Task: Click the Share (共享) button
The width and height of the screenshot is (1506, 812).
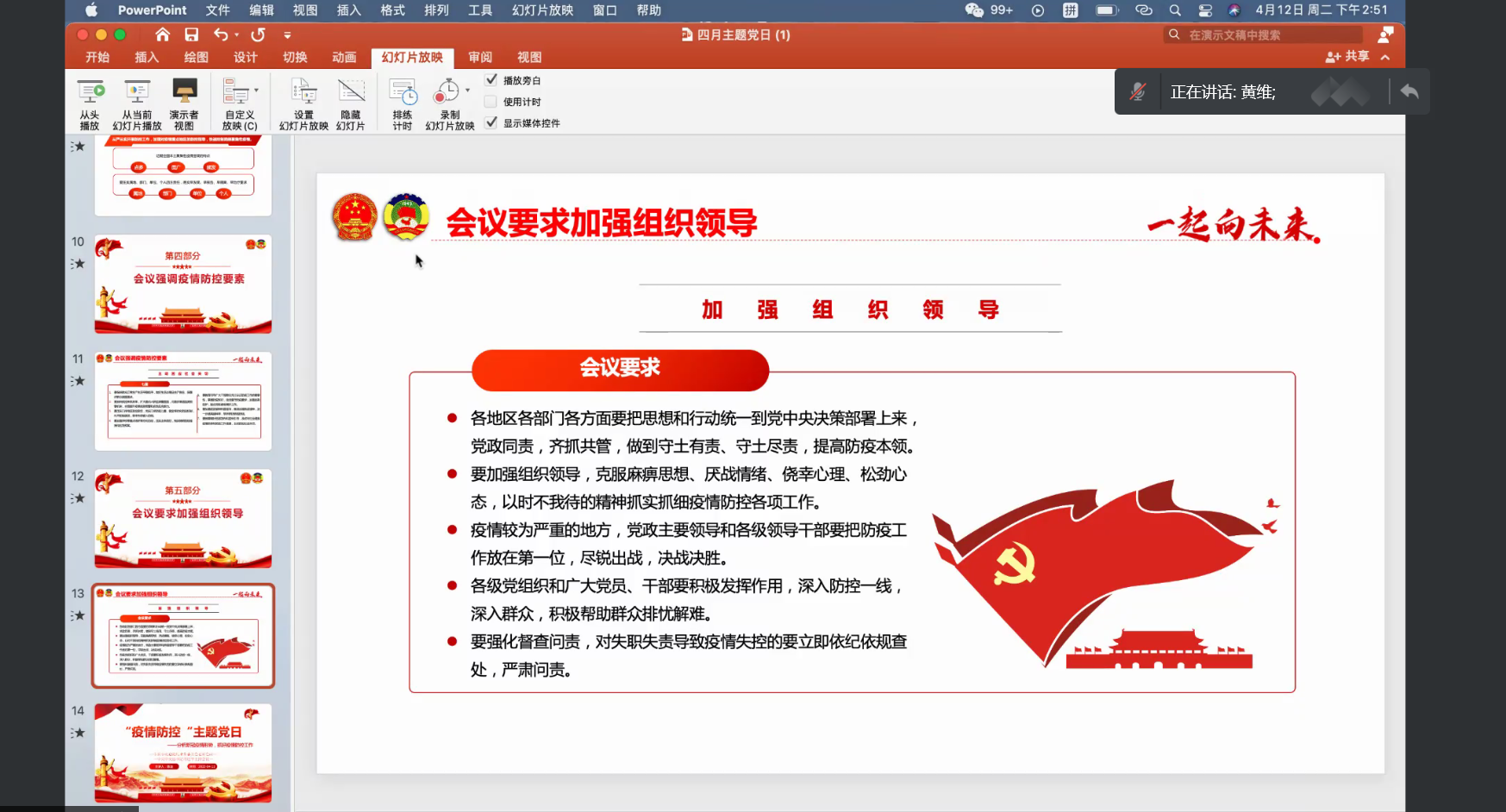Action: 1347,56
